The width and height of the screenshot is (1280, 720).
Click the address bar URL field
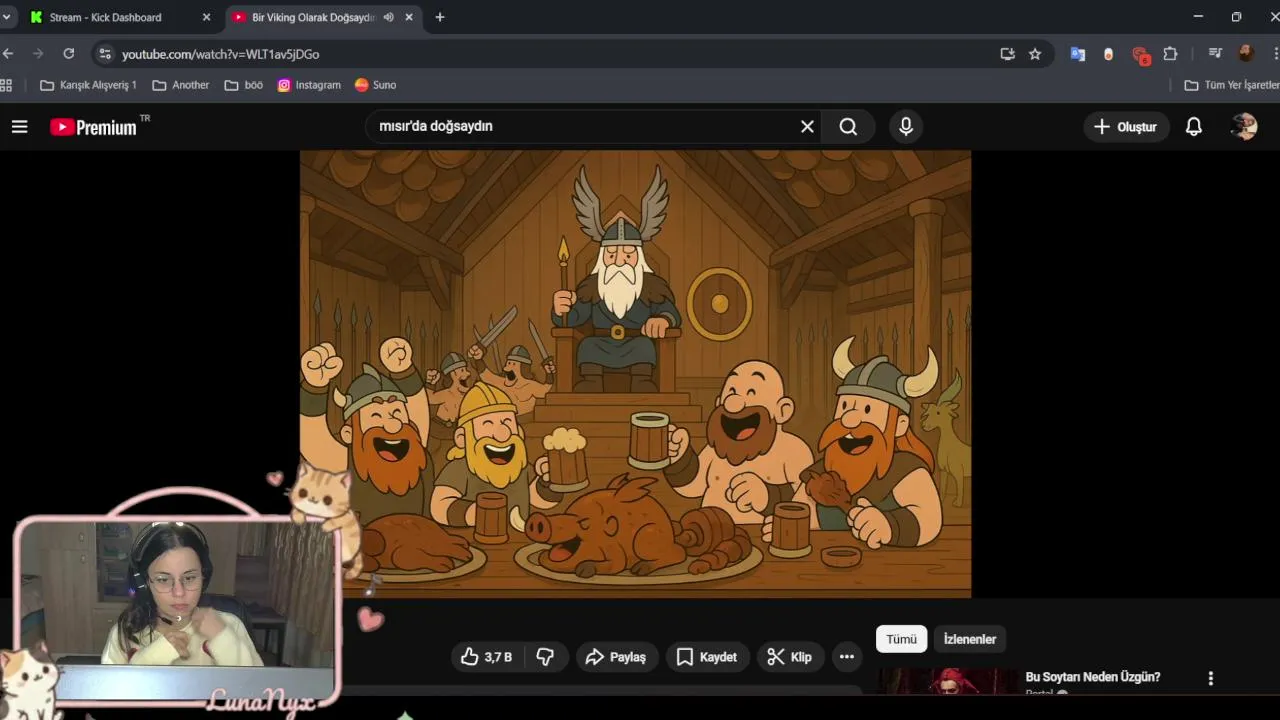[555, 54]
